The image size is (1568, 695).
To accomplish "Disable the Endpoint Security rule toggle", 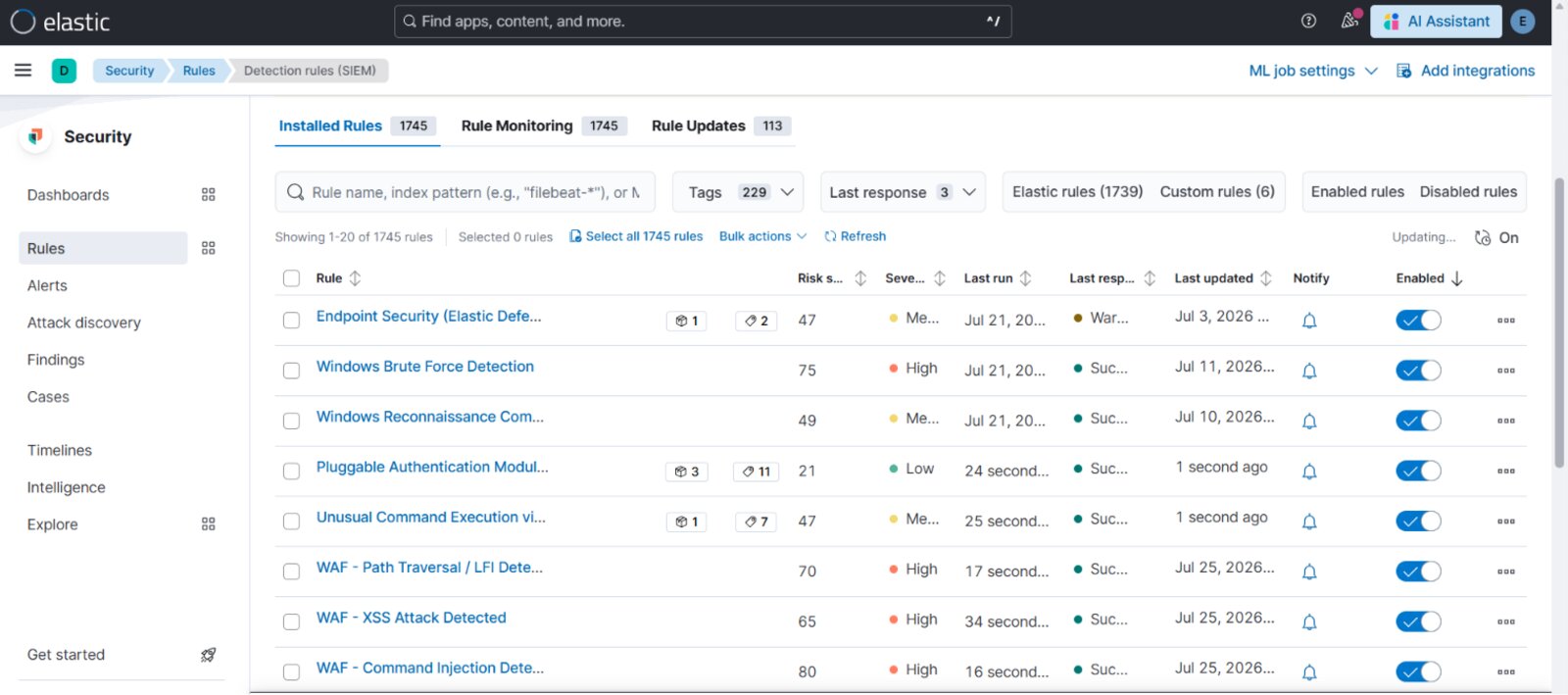I will (x=1418, y=321).
